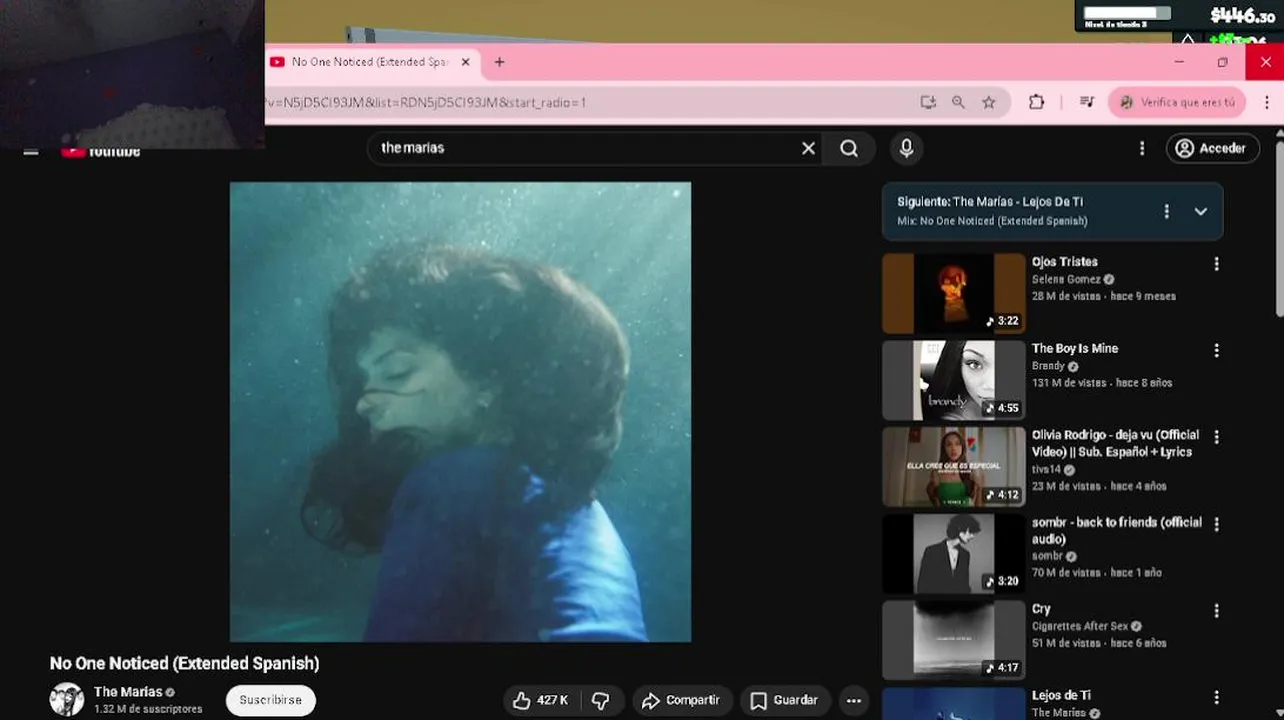Image resolution: width=1284 pixels, height=720 pixels.
Task: Play sombr back to friends thumbnail
Action: coord(954,553)
